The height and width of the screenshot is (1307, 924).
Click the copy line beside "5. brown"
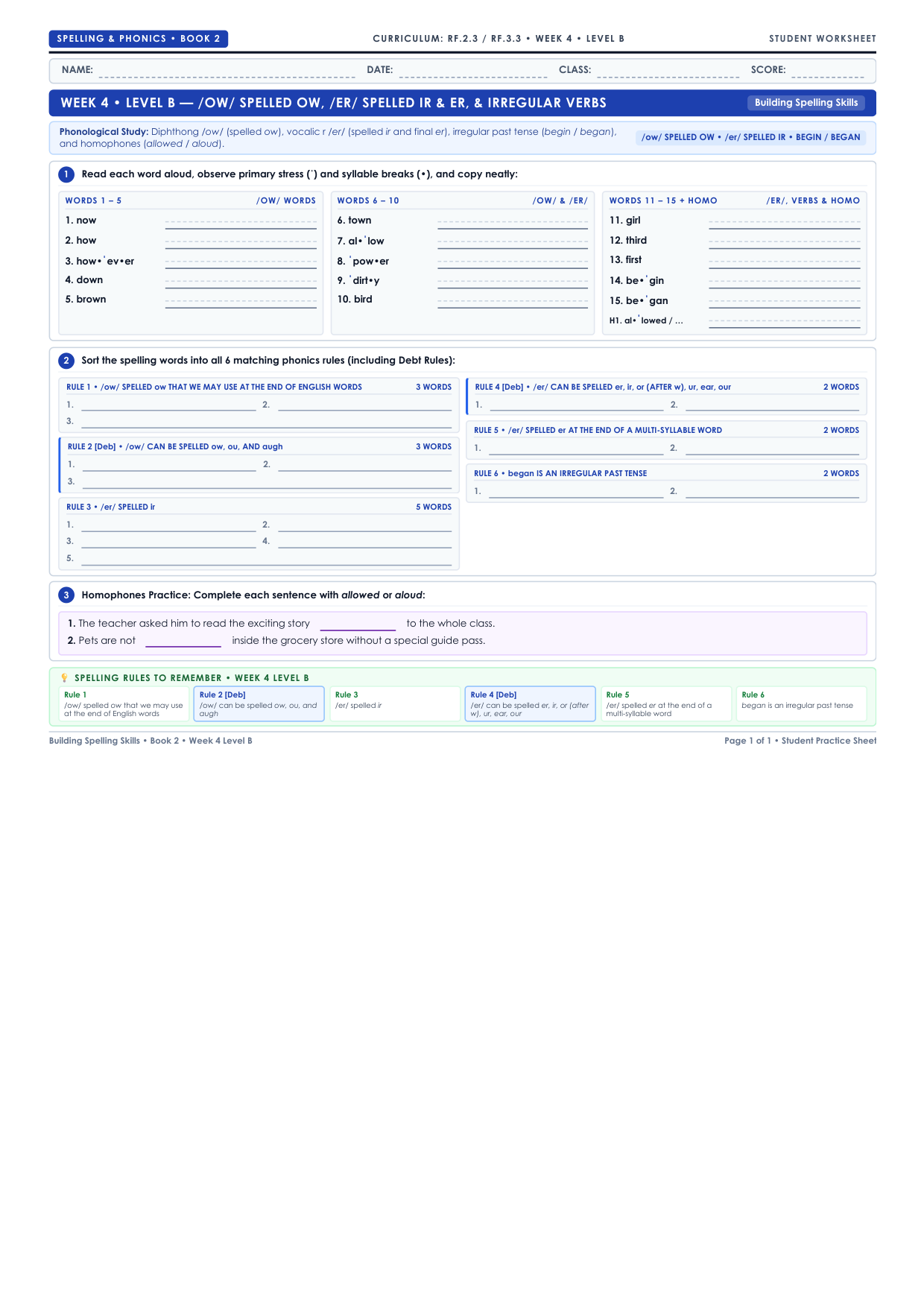pyautogui.click(x=241, y=302)
